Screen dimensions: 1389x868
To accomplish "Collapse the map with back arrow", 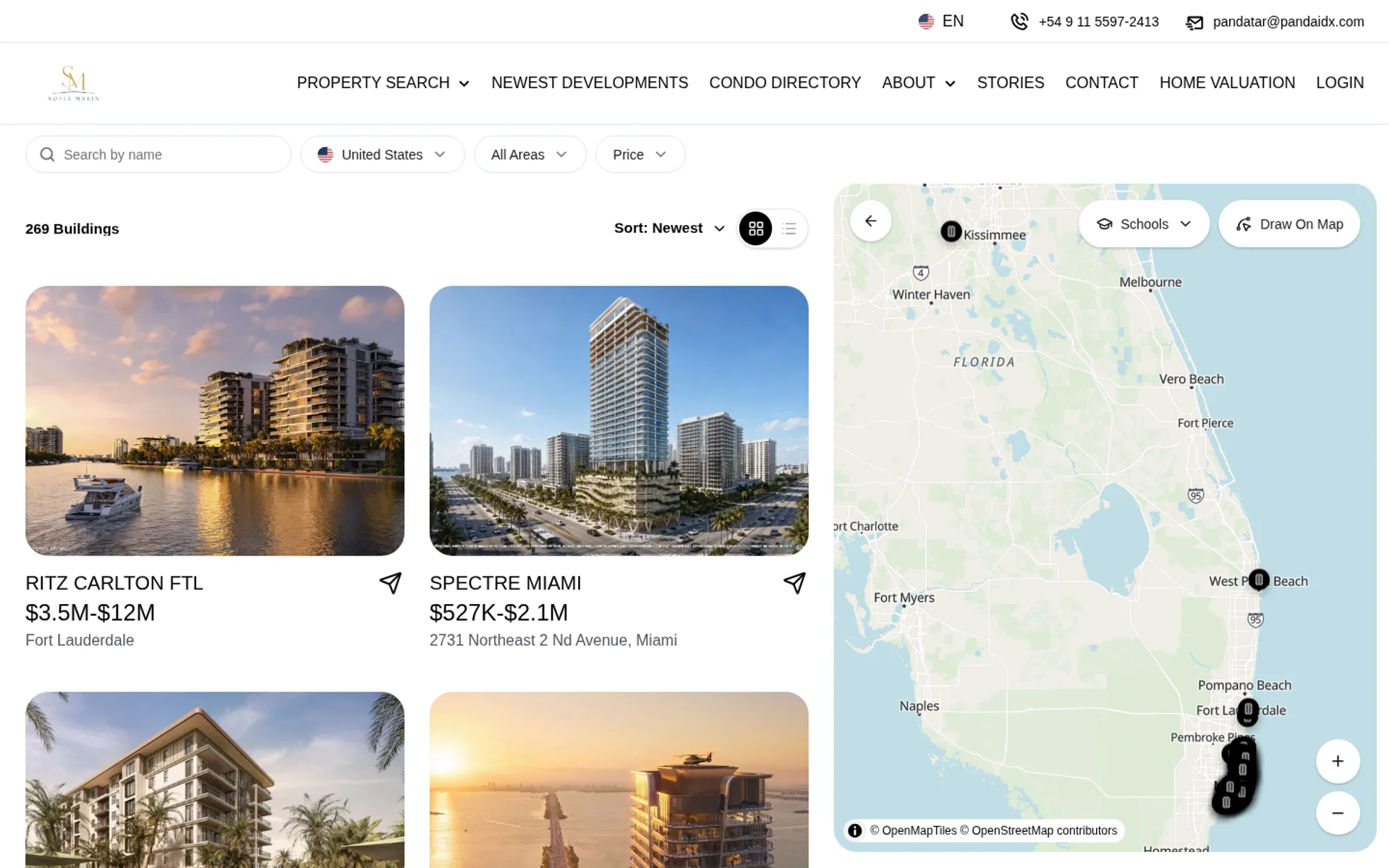I will point(871,221).
